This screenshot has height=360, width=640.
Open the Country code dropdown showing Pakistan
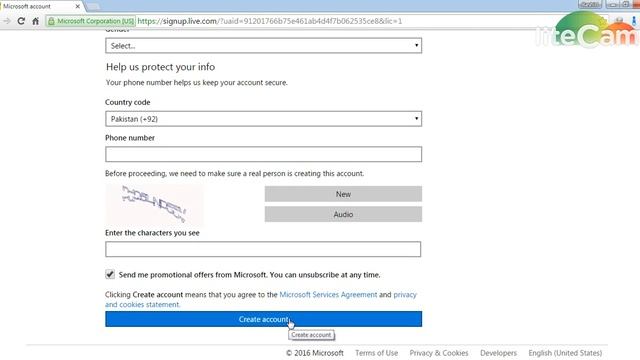[263, 119]
